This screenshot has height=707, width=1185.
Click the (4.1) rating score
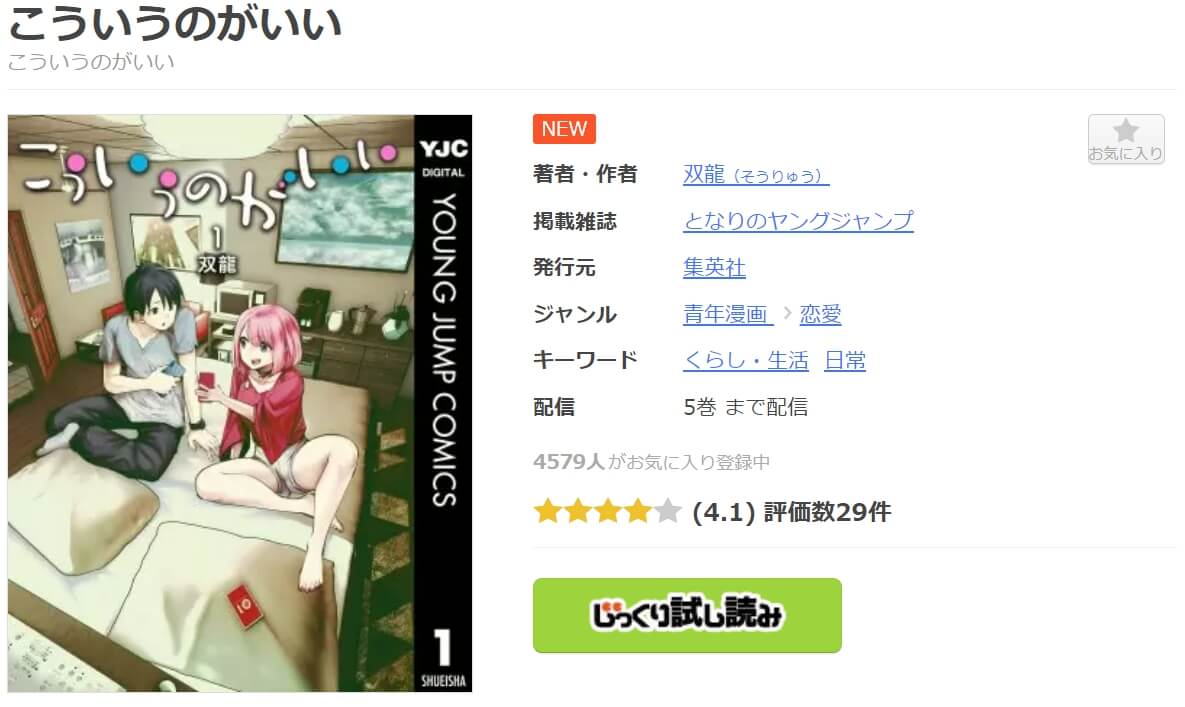[723, 512]
